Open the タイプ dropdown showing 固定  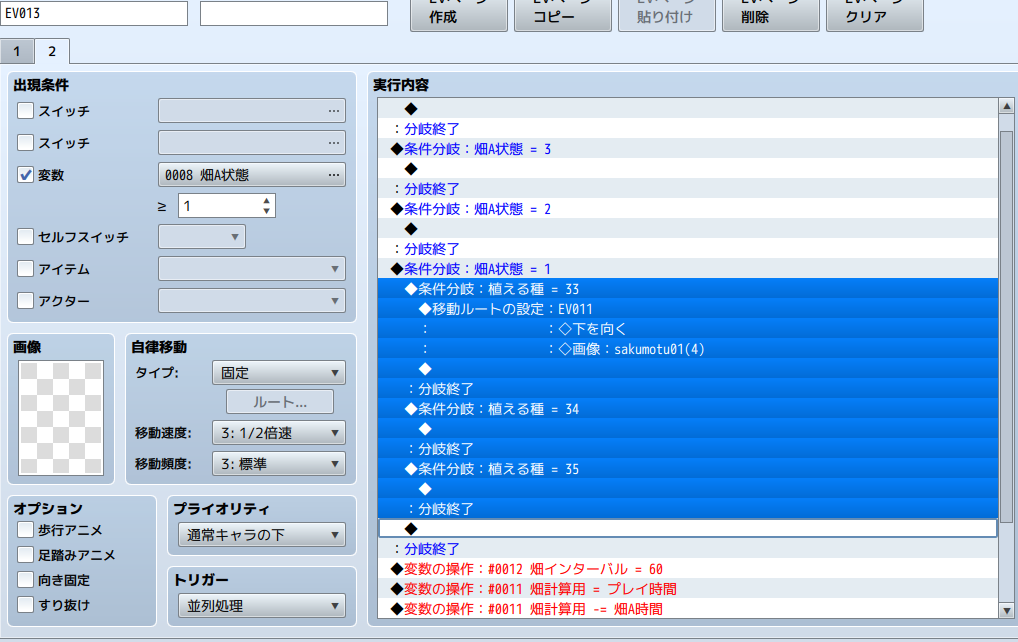279,373
